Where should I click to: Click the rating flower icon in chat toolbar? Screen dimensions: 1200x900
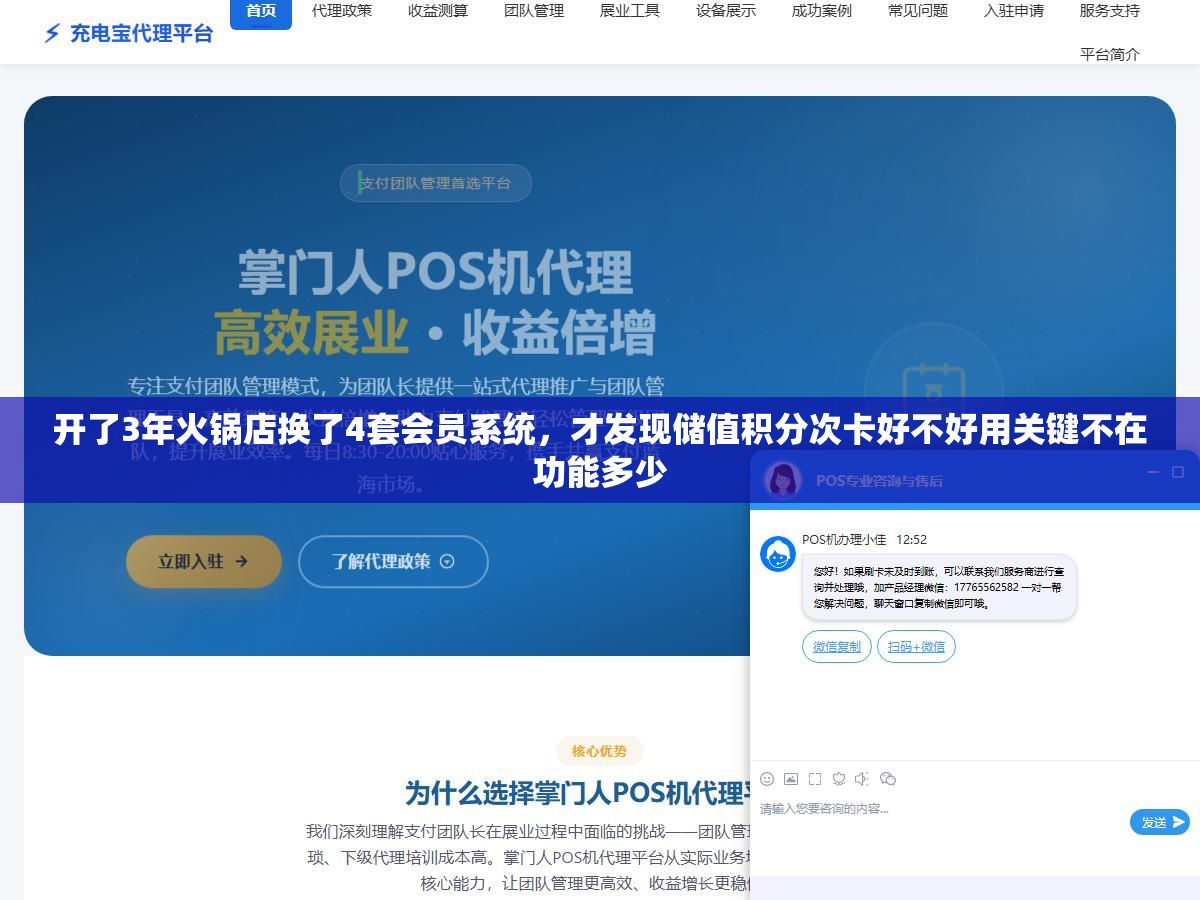[x=839, y=778]
